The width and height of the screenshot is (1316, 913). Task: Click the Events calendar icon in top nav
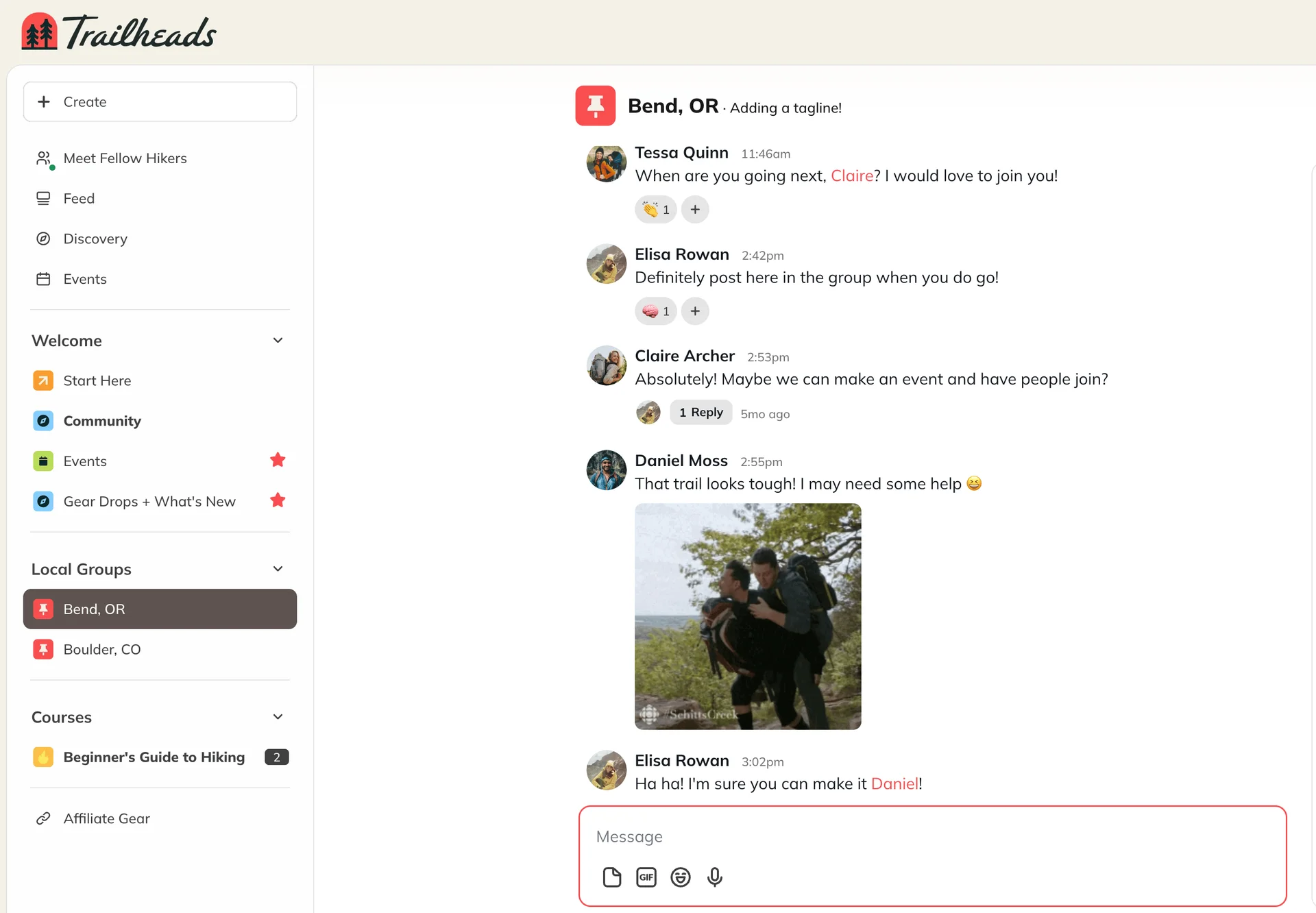pos(43,279)
